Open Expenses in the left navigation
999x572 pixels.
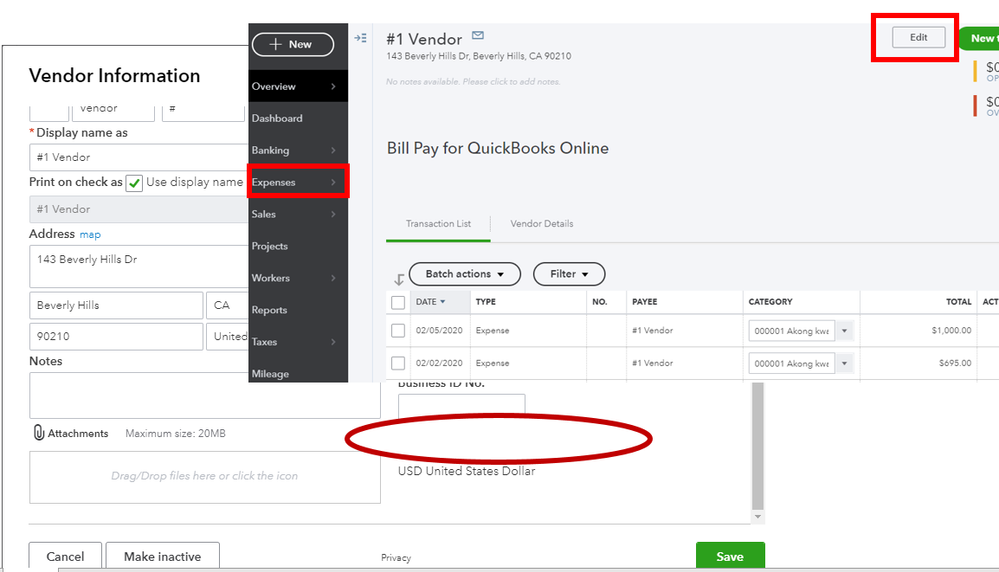(x=298, y=182)
